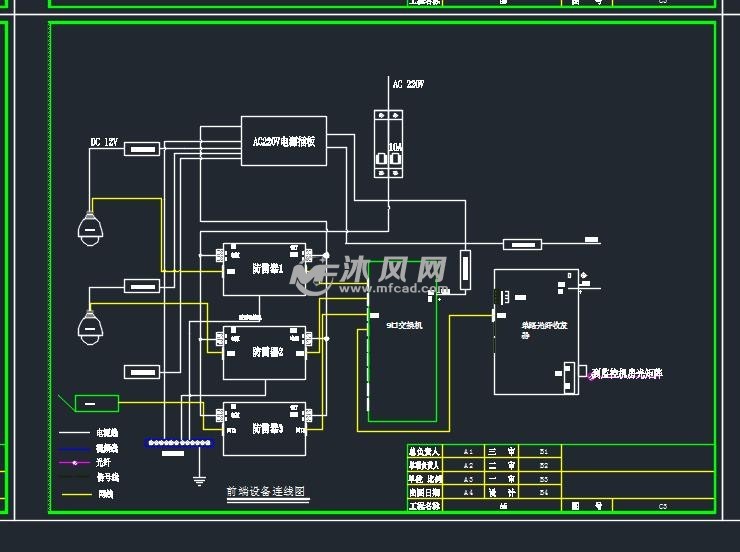Select the first surge protector block

(x=264, y=268)
